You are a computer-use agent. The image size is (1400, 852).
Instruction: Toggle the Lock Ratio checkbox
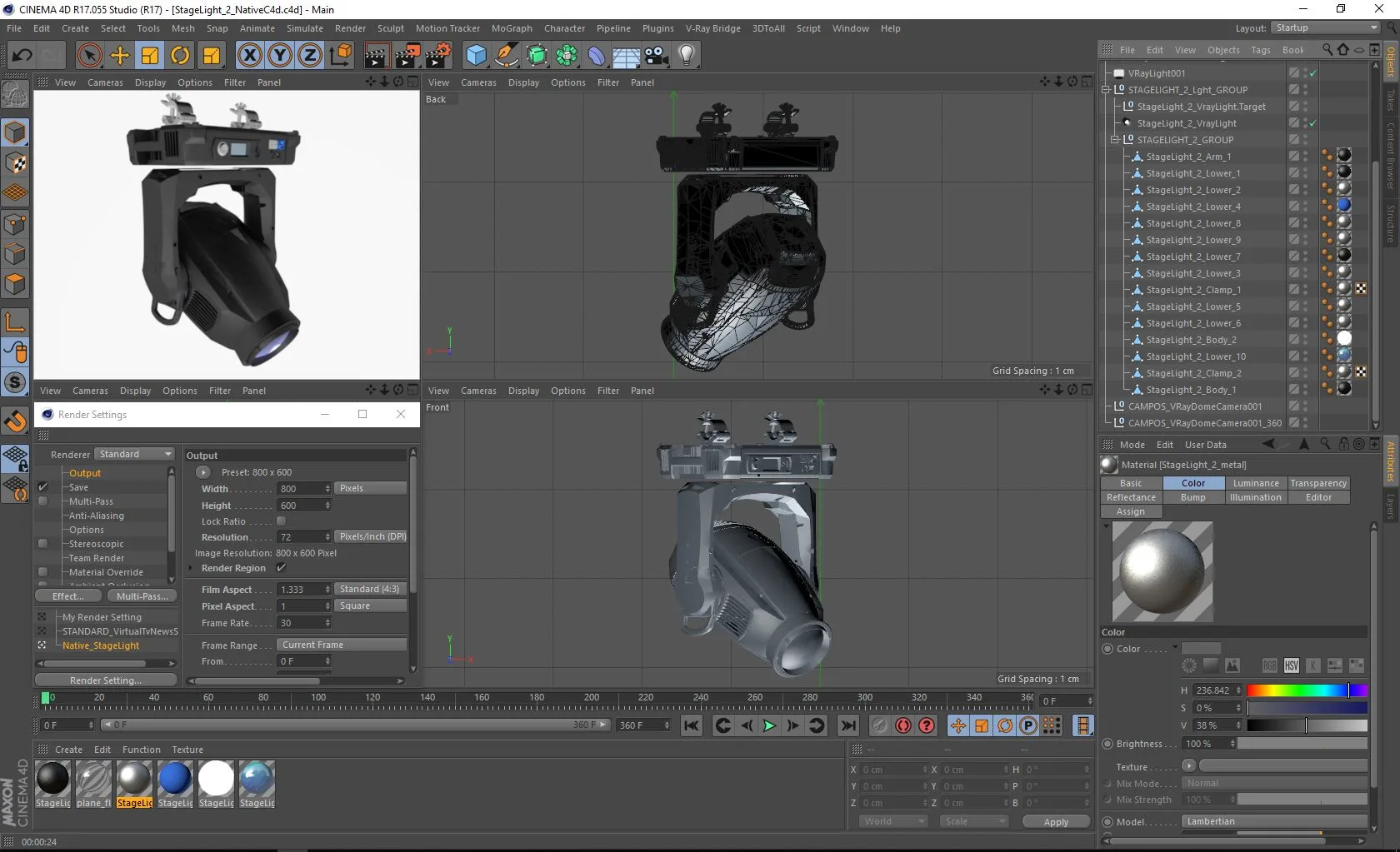[x=281, y=521]
